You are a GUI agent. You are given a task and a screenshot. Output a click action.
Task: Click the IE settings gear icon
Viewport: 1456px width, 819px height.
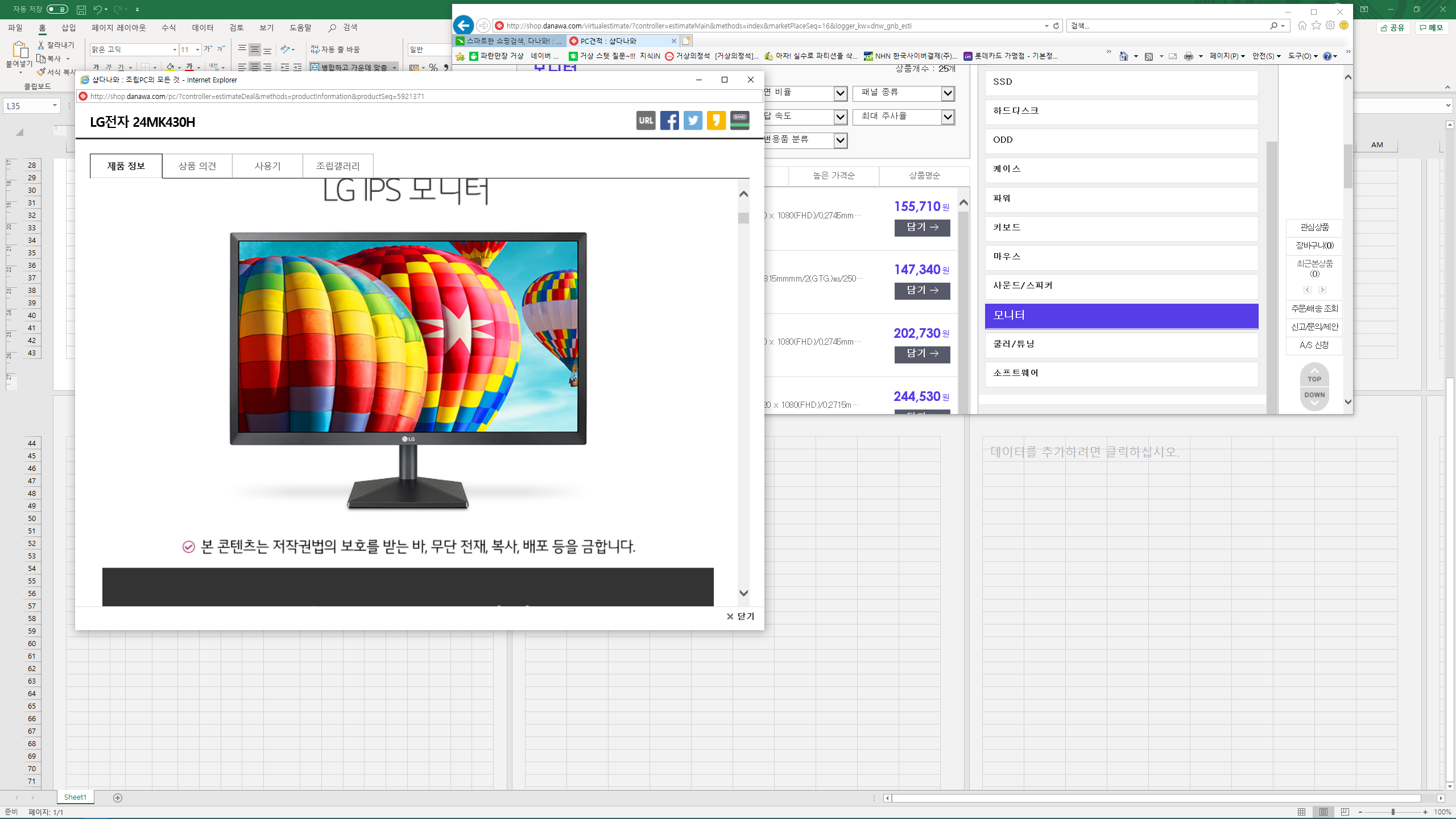[x=1330, y=26]
